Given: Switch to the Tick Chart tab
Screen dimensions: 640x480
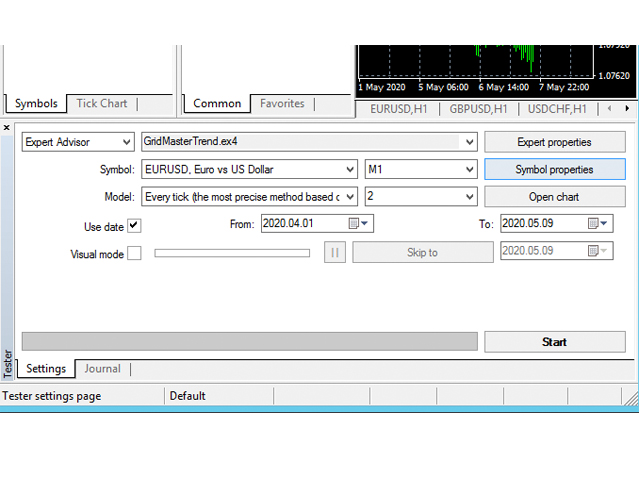Looking at the screenshot, I should coord(102,104).
